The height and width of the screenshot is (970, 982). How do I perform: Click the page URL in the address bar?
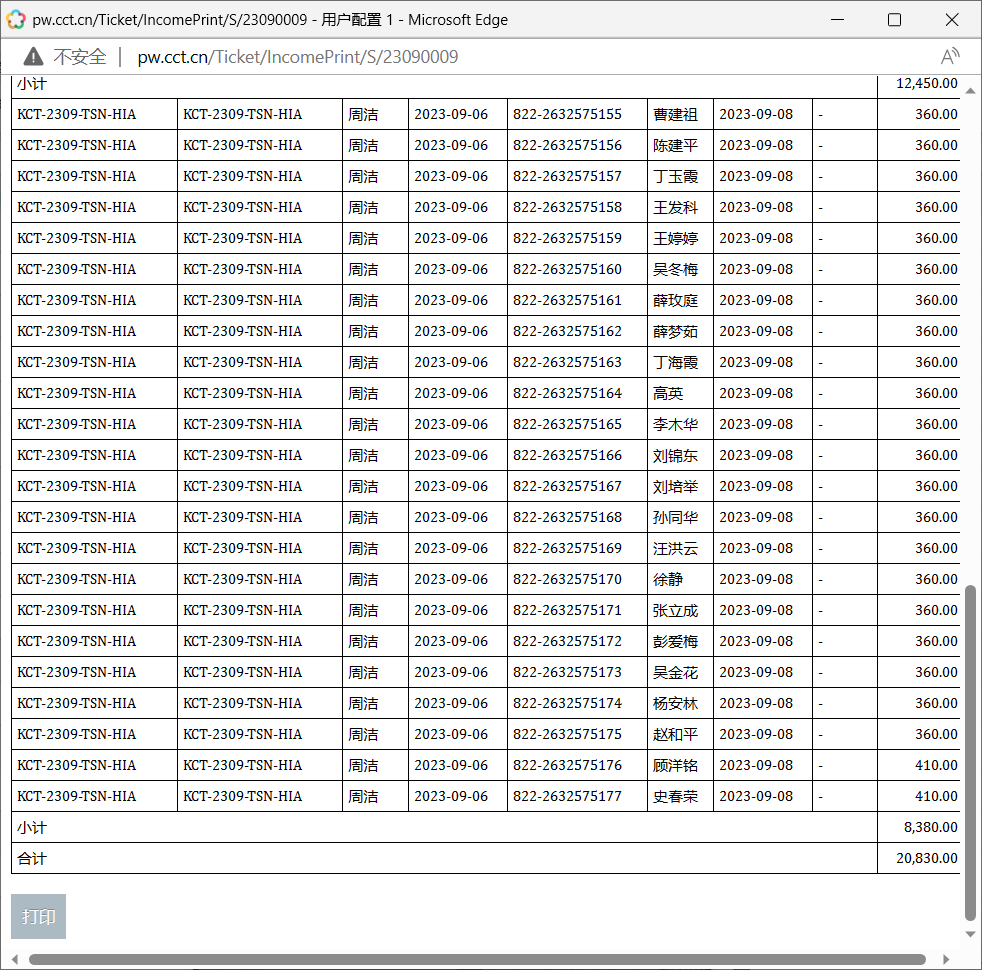pyautogui.click(x=297, y=57)
